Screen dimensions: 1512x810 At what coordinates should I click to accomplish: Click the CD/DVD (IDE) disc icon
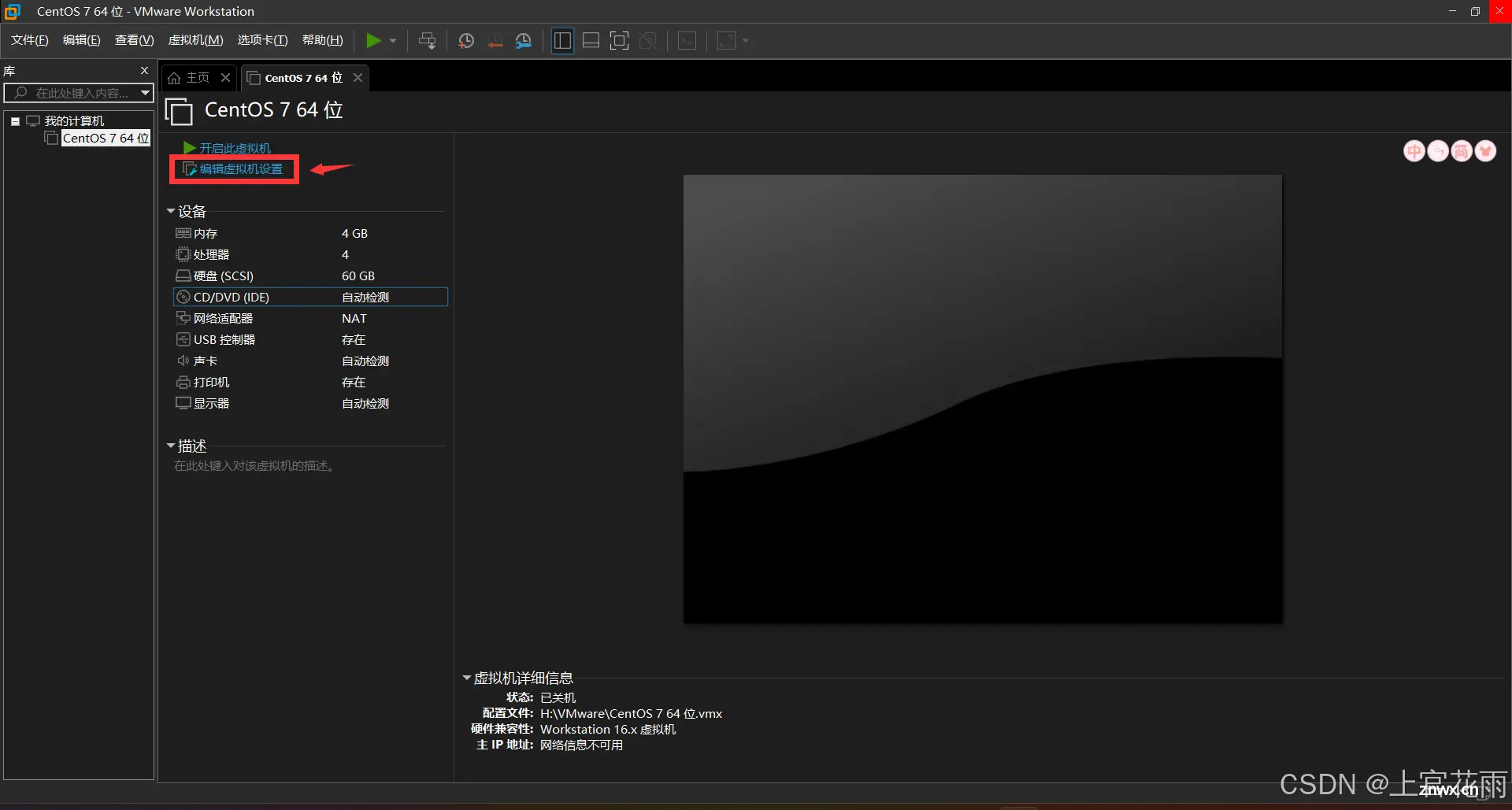(183, 297)
